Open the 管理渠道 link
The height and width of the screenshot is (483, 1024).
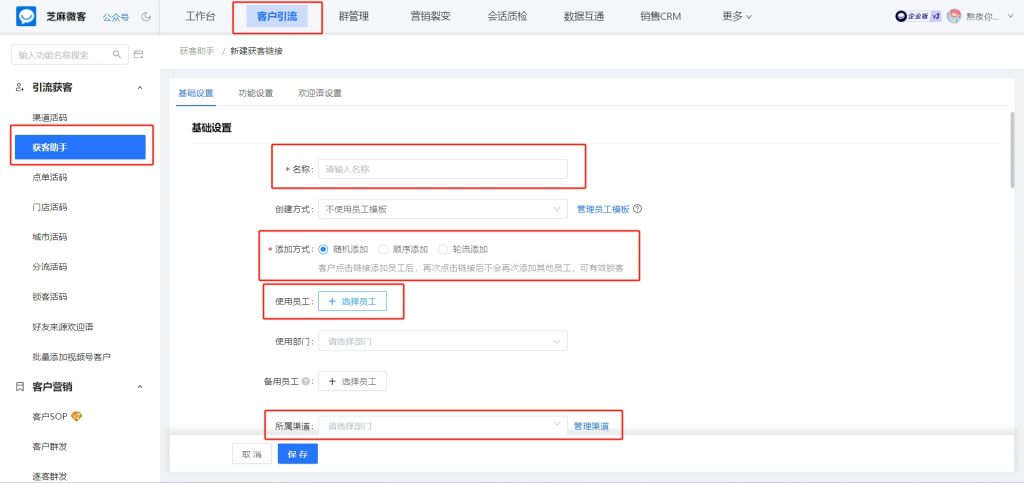click(x=591, y=426)
